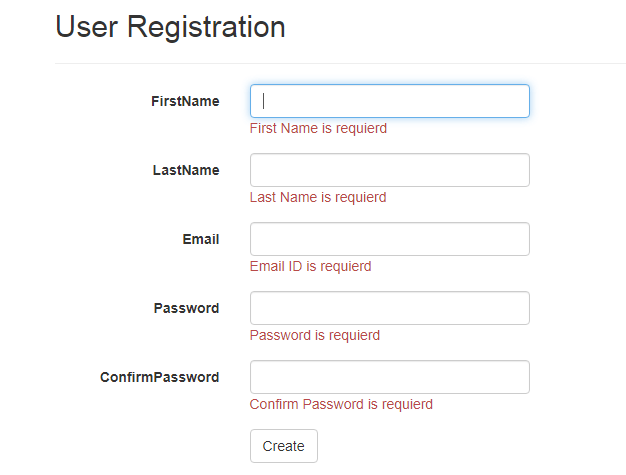Focus the ConfirmPassword input field
The width and height of the screenshot is (626, 475).
click(389, 377)
